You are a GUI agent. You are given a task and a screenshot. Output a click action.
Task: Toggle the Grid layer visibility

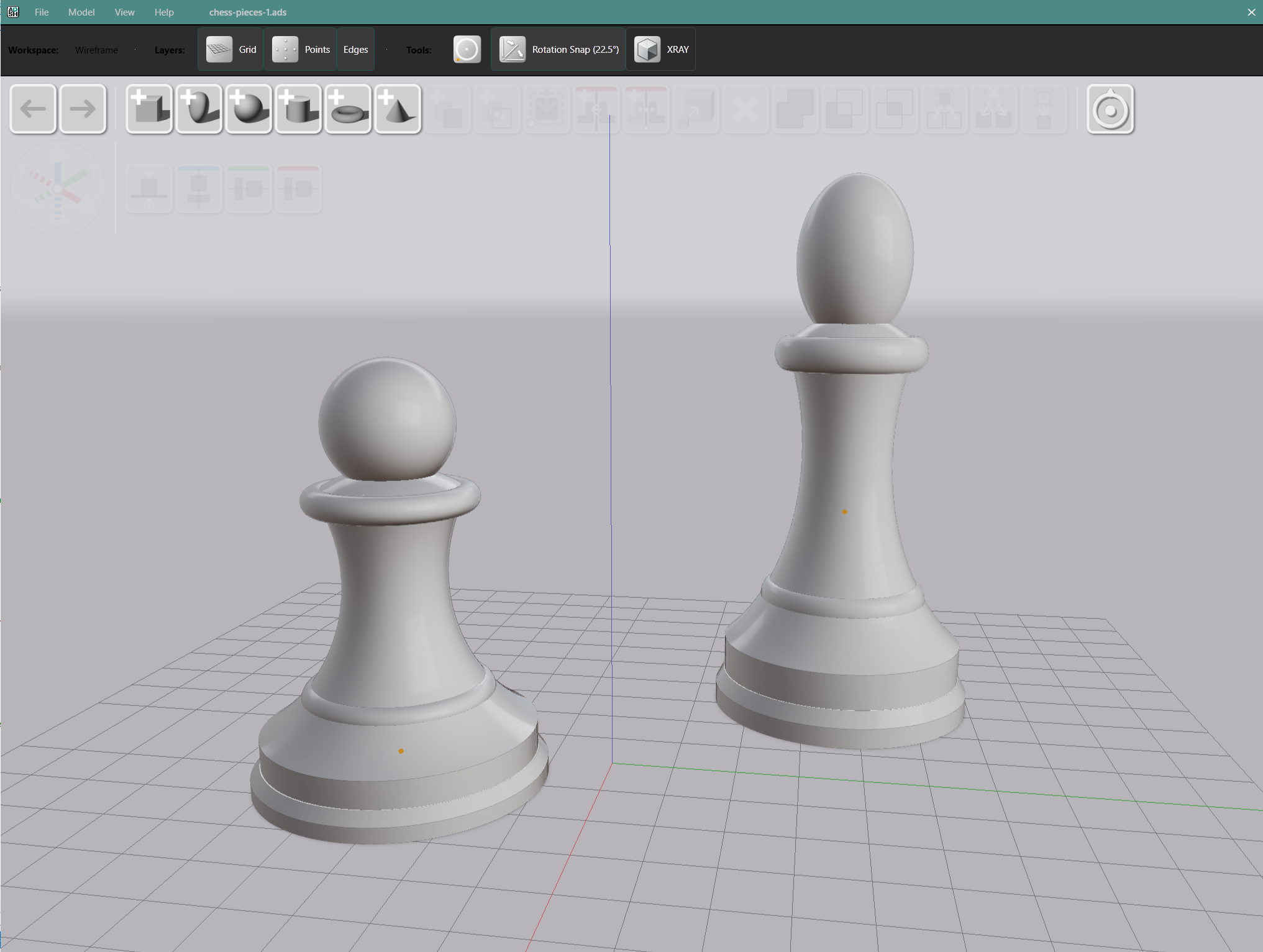point(230,49)
